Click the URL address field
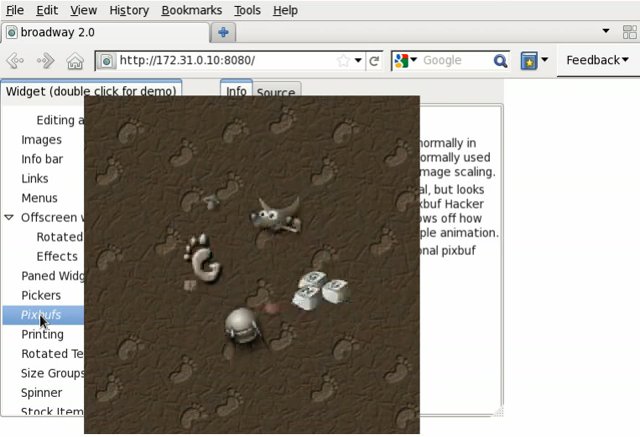Screen dimensions: 640x437 tap(227, 61)
